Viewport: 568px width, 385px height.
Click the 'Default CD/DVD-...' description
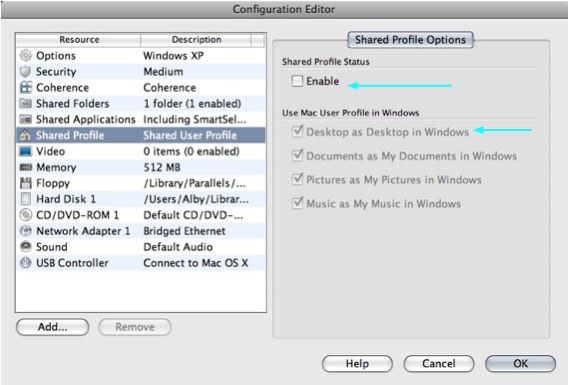(x=193, y=215)
